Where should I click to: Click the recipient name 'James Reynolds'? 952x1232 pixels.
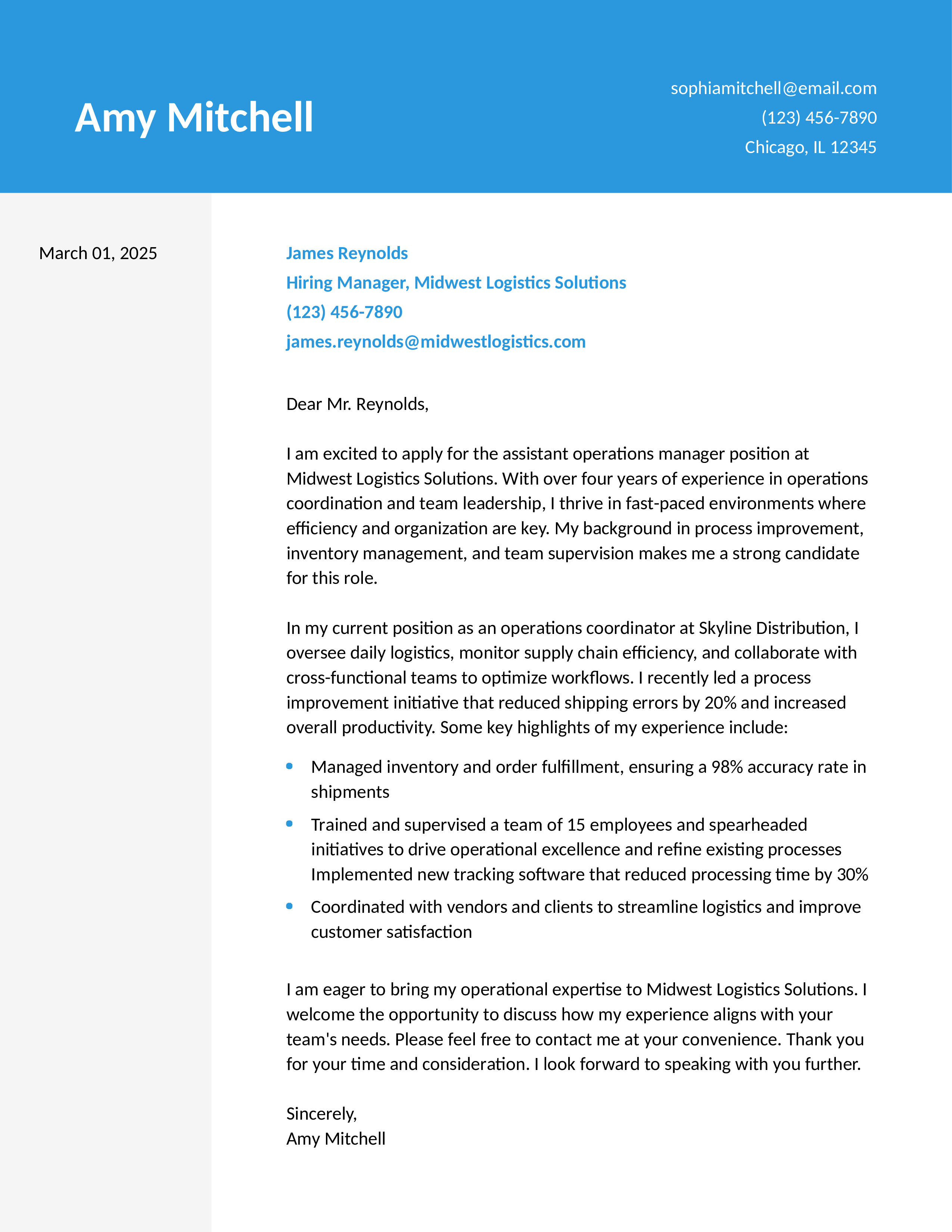(347, 253)
